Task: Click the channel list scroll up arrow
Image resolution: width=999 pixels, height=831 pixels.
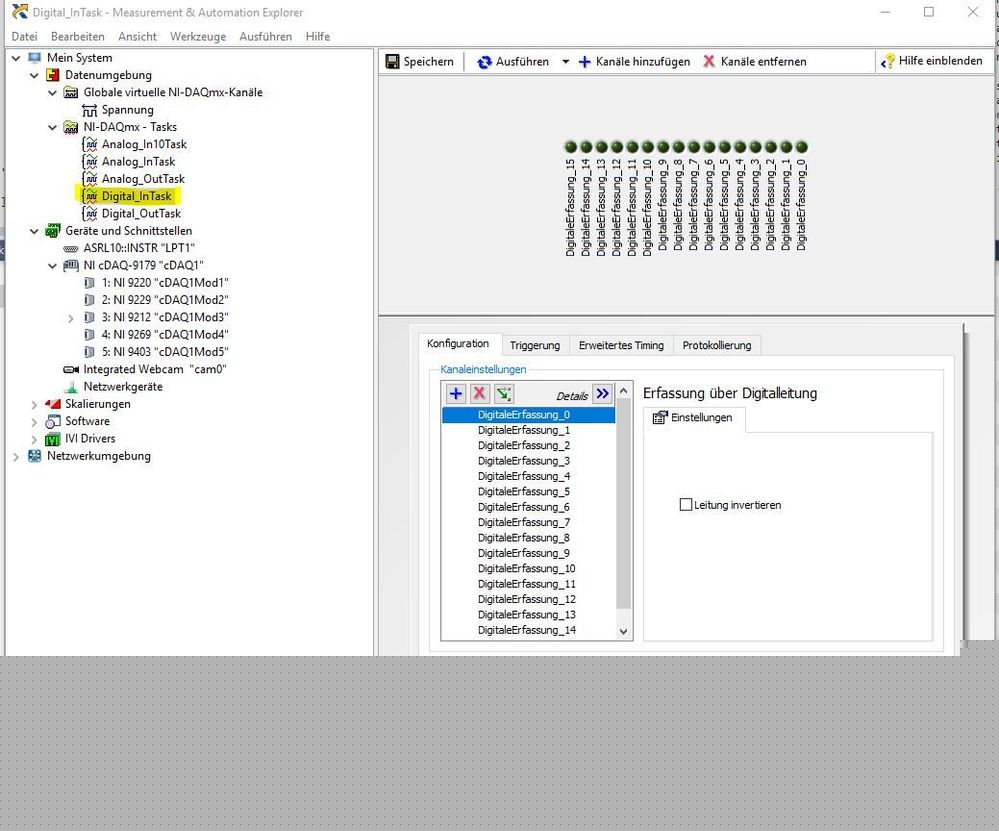Action: pyautogui.click(x=624, y=390)
